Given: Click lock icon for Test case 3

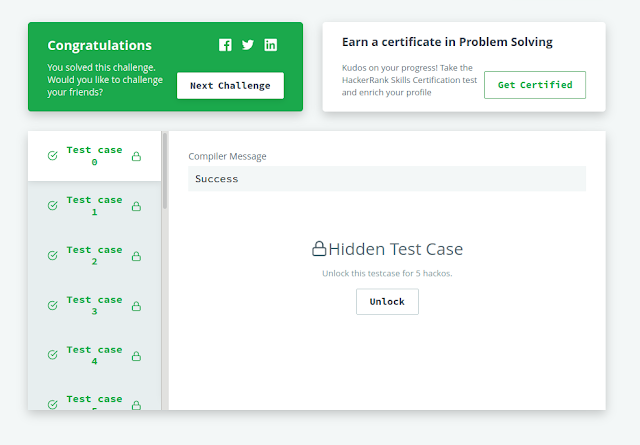Looking at the screenshot, I should click(x=136, y=306).
